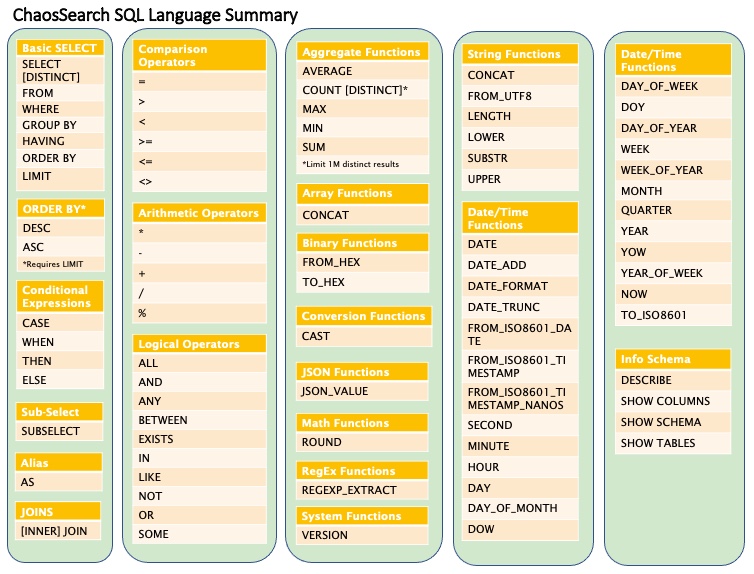Select the 'HAVING' keyword row
The height and width of the screenshot is (574, 754).
pos(60,141)
